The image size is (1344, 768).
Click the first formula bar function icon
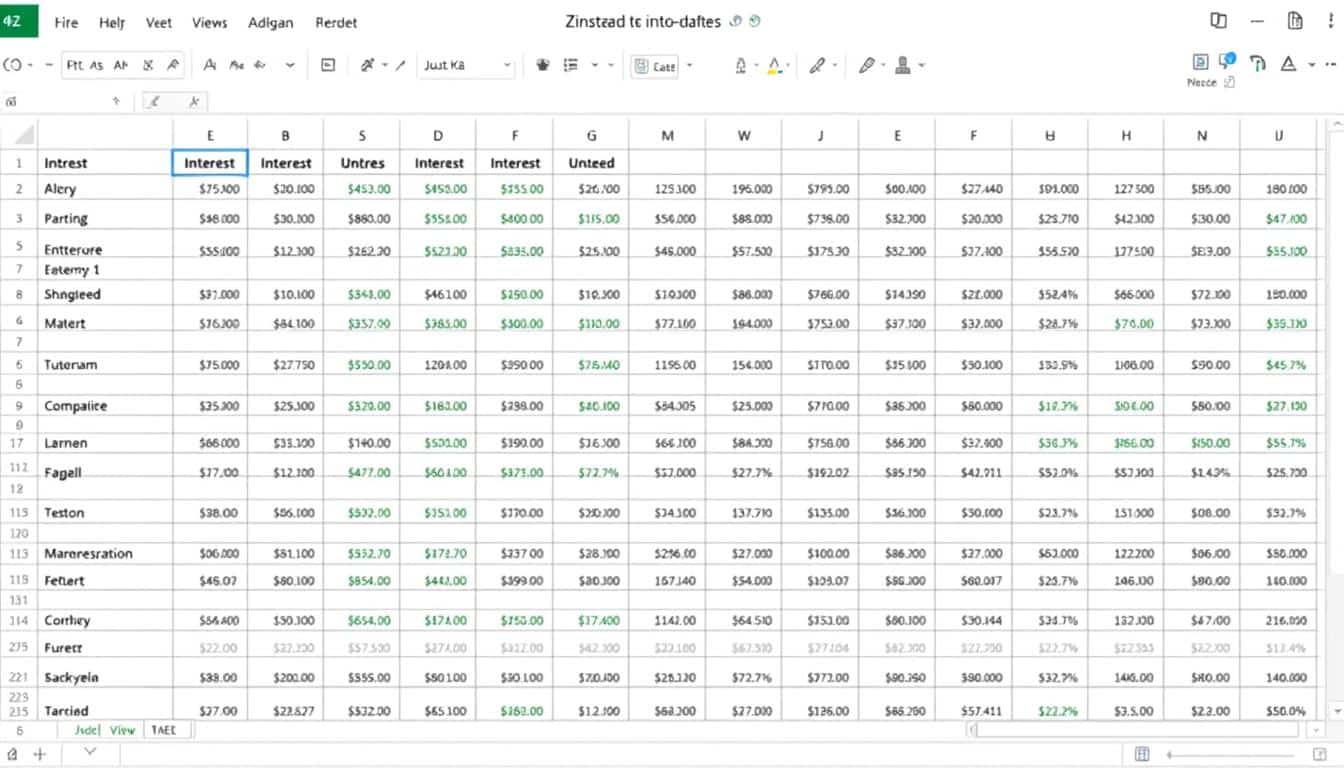click(154, 101)
